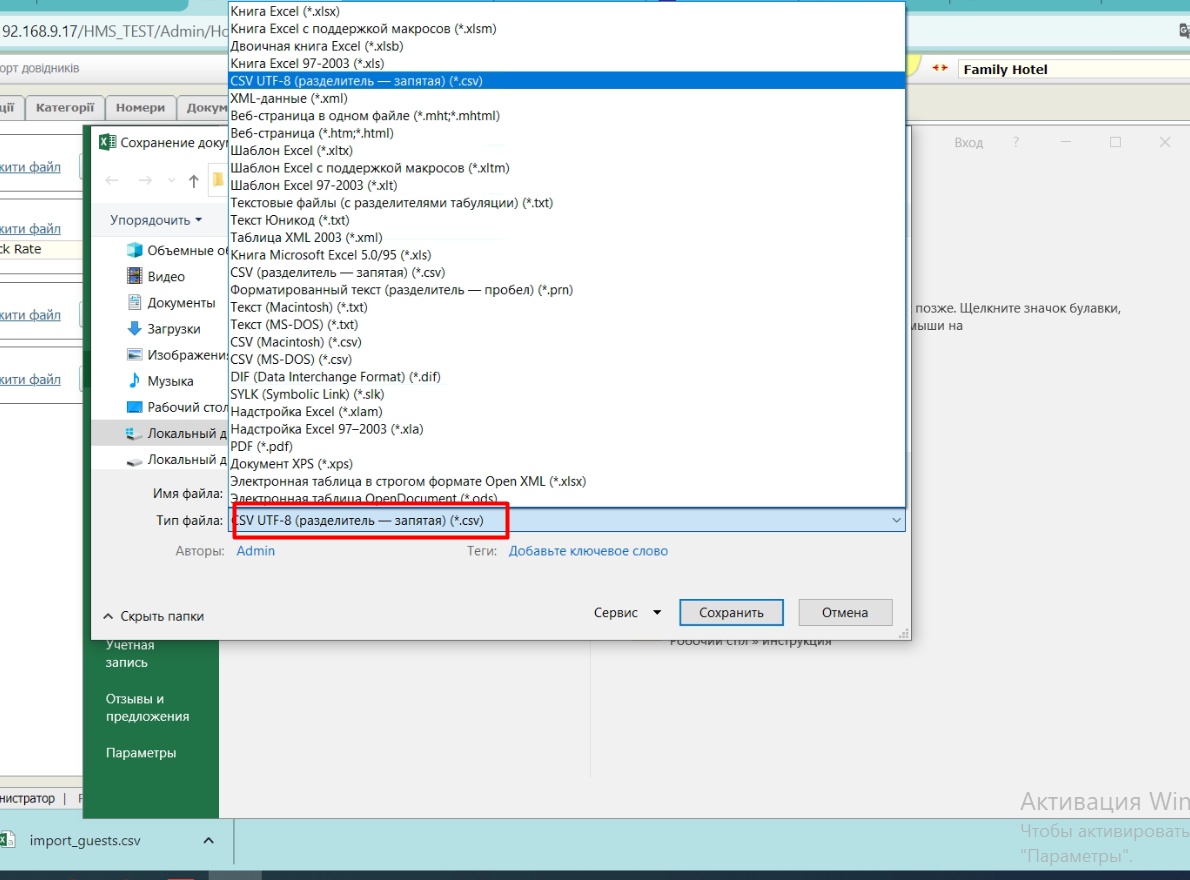Click Excel icon of import_guests.csv download
Viewport: 1190px width, 880px height.
pos(7,840)
